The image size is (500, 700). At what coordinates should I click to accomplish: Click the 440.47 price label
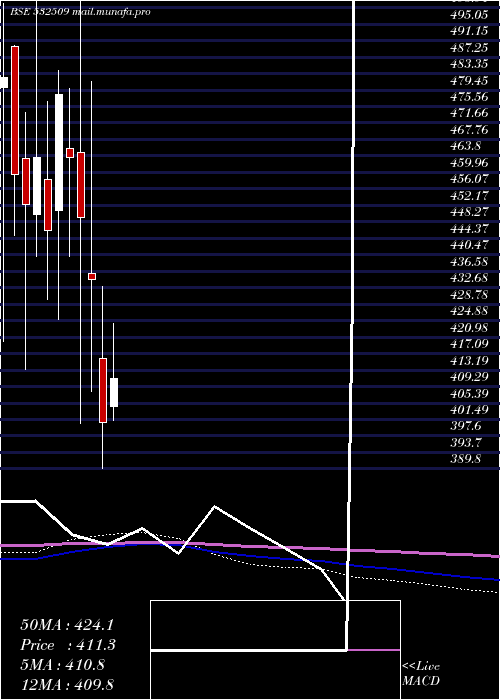click(469, 245)
